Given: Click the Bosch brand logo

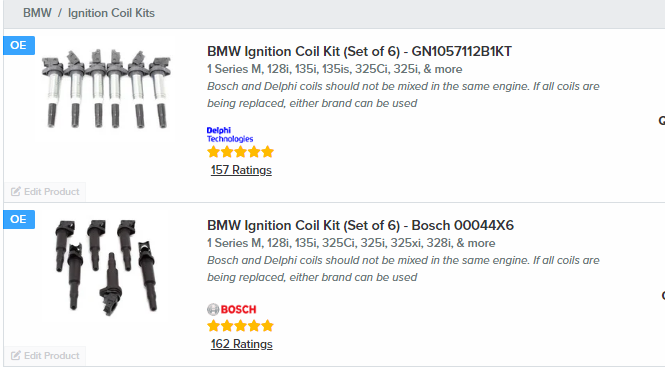Looking at the screenshot, I should coord(232,309).
